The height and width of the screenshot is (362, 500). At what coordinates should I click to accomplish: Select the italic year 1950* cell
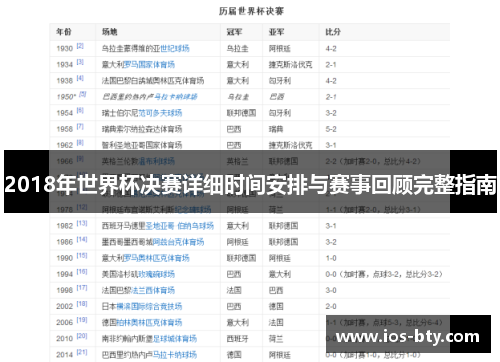click(66, 97)
